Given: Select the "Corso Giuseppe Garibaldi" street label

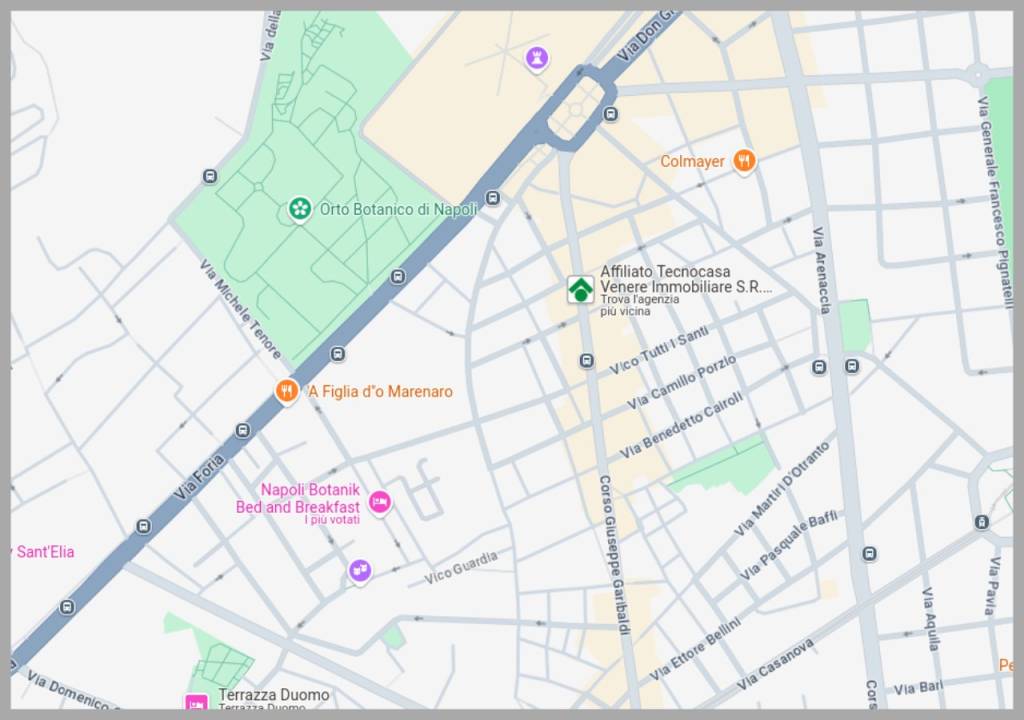Looking at the screenshot, I should click(614, 555).
